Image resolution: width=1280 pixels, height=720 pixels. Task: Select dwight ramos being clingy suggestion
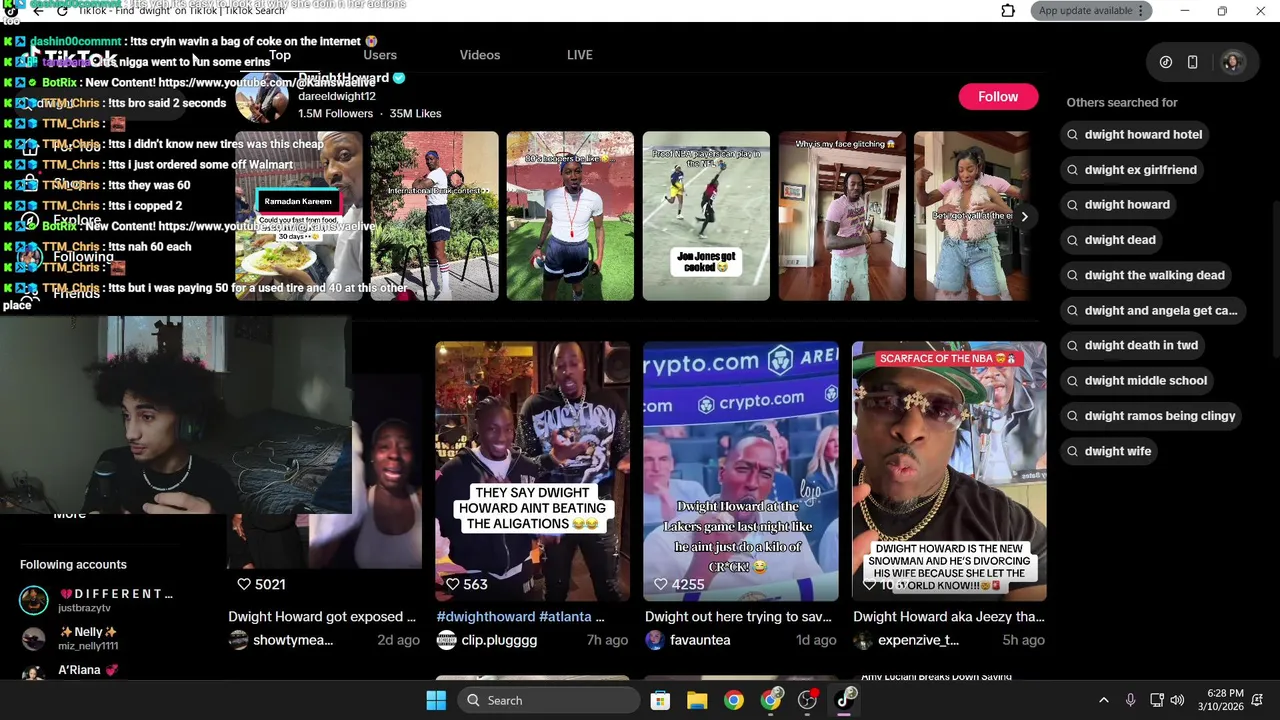[x=1150, y=416]
